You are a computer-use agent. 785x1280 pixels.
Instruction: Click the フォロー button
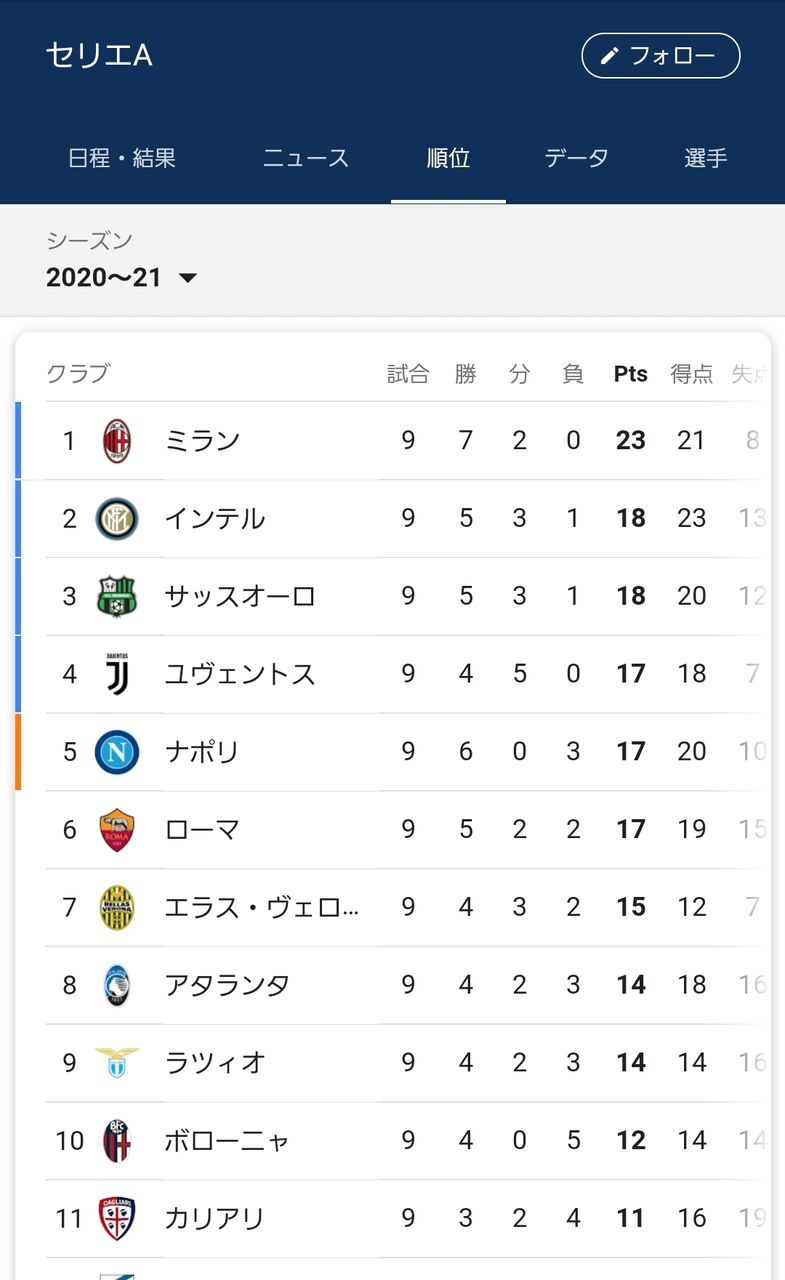[661, 56]
